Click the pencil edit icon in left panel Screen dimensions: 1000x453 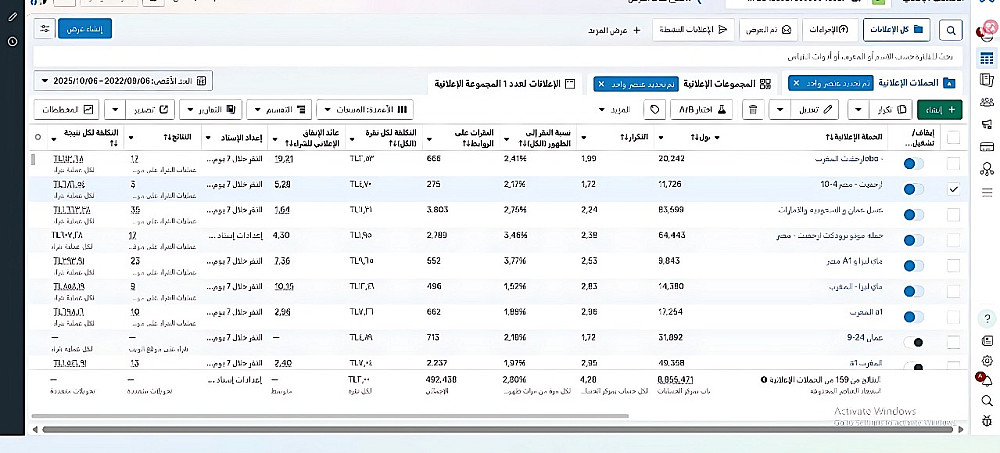click(12, 17)
